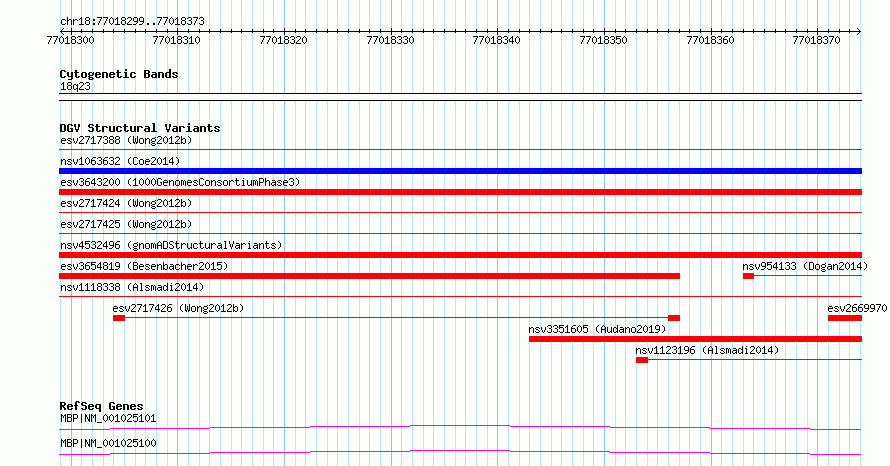Click the 77018310 ruler coordinate
The width and height of the screenshot is (890, 466).
point(177,40)
